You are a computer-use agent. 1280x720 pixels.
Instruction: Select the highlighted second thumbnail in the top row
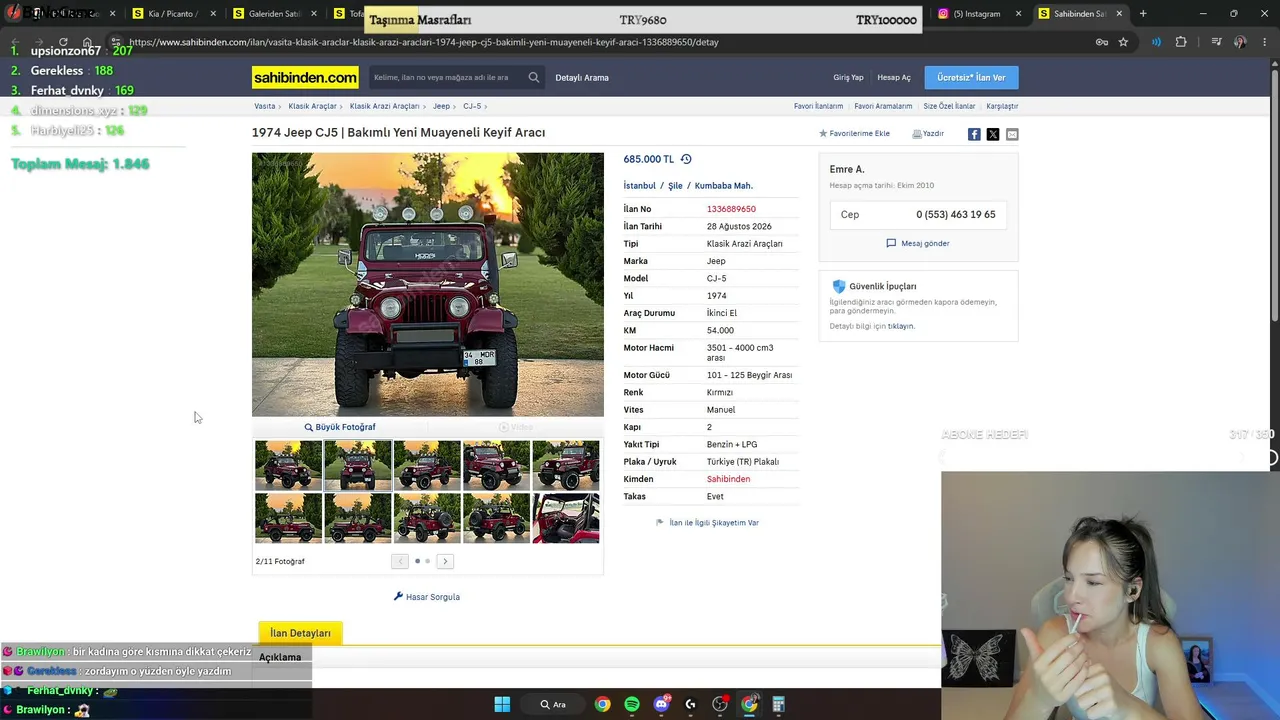(x=358, y=465)
